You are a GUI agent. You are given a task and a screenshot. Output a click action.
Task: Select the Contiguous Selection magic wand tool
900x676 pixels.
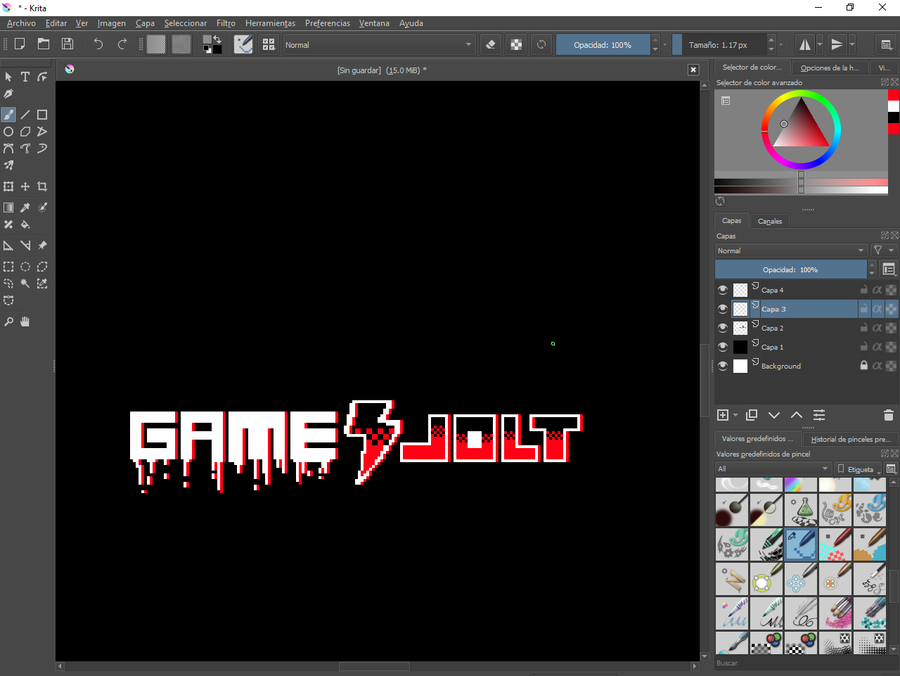(x=25, y=283)
